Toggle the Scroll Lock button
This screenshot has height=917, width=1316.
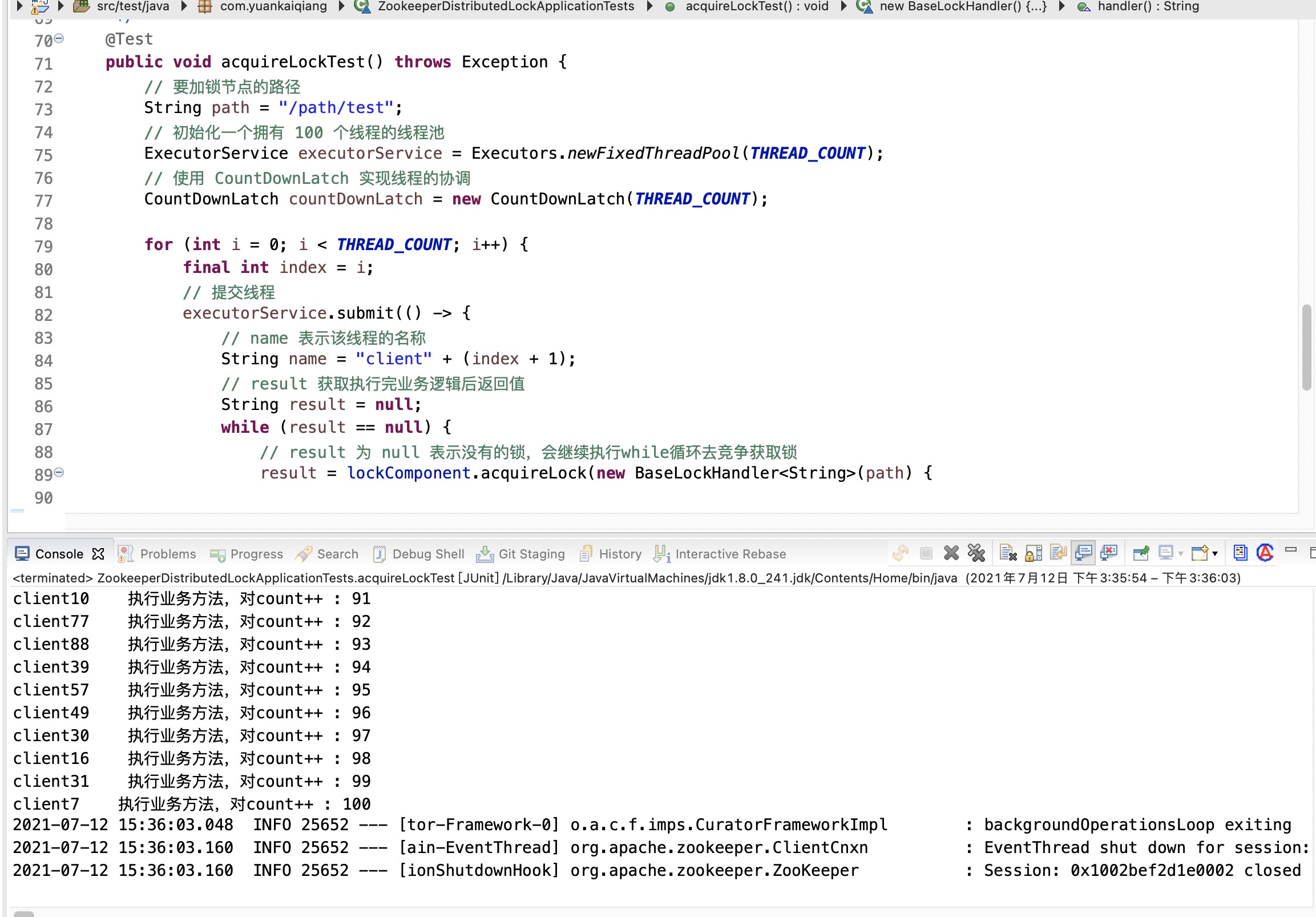(1034, 553)
